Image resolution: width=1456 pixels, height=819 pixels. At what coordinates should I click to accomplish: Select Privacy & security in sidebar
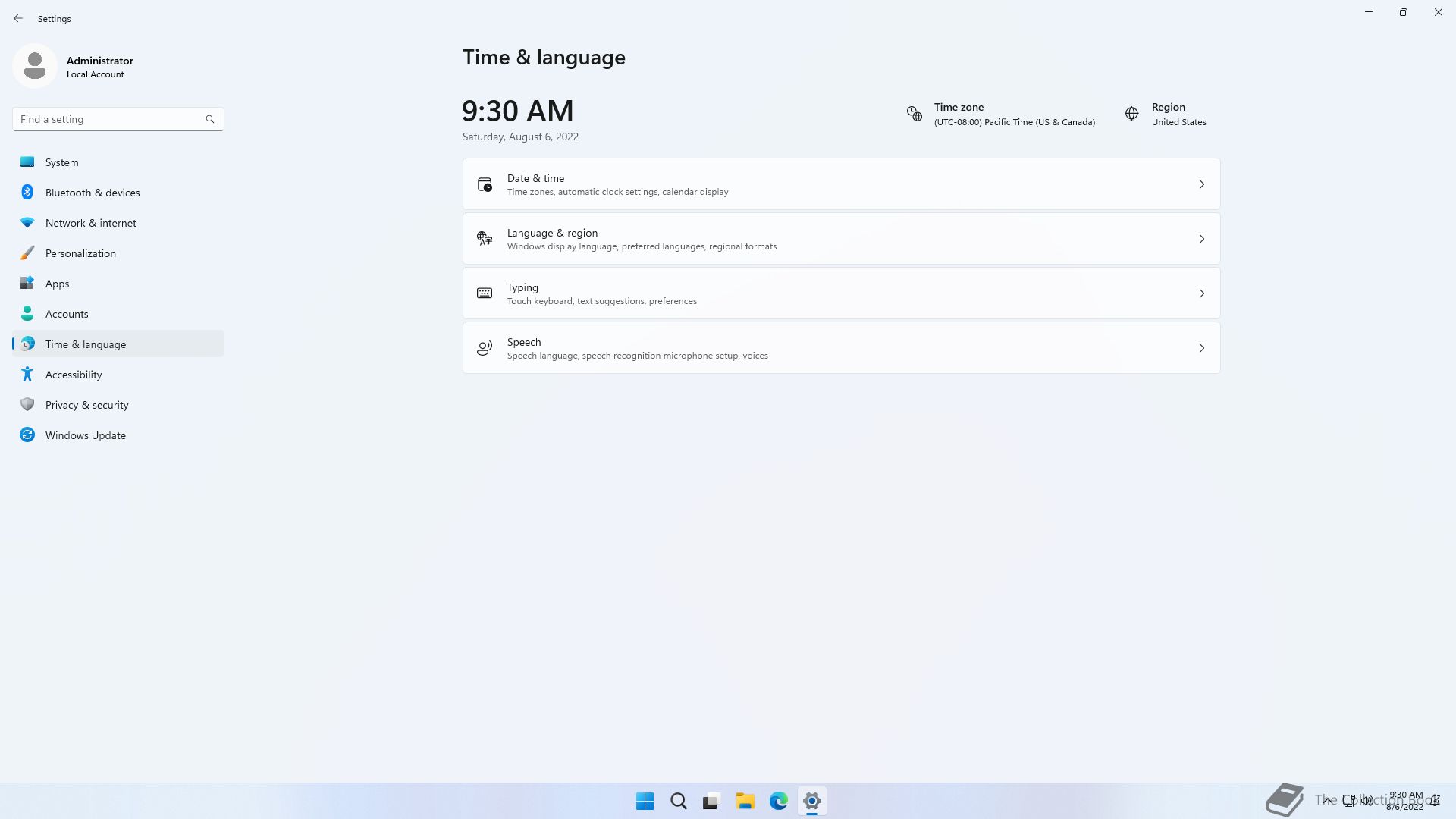[86, 405]
